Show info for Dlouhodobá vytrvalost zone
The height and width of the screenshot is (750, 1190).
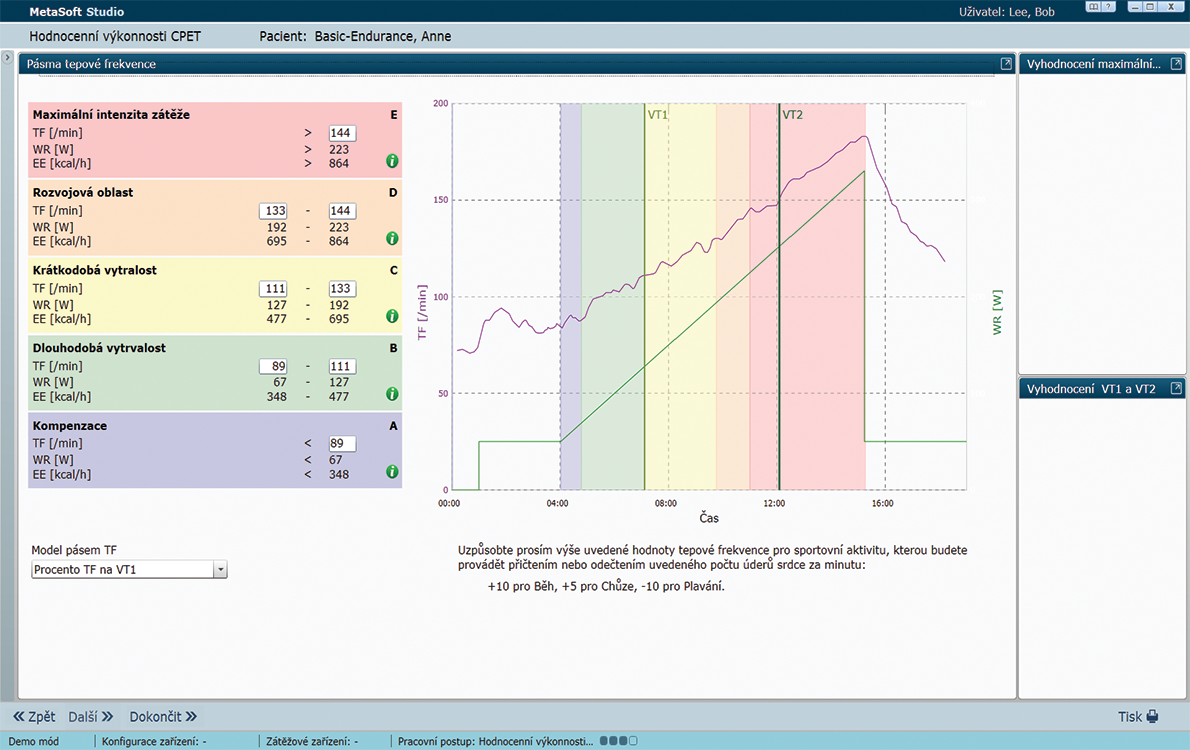tap(392, 394)
